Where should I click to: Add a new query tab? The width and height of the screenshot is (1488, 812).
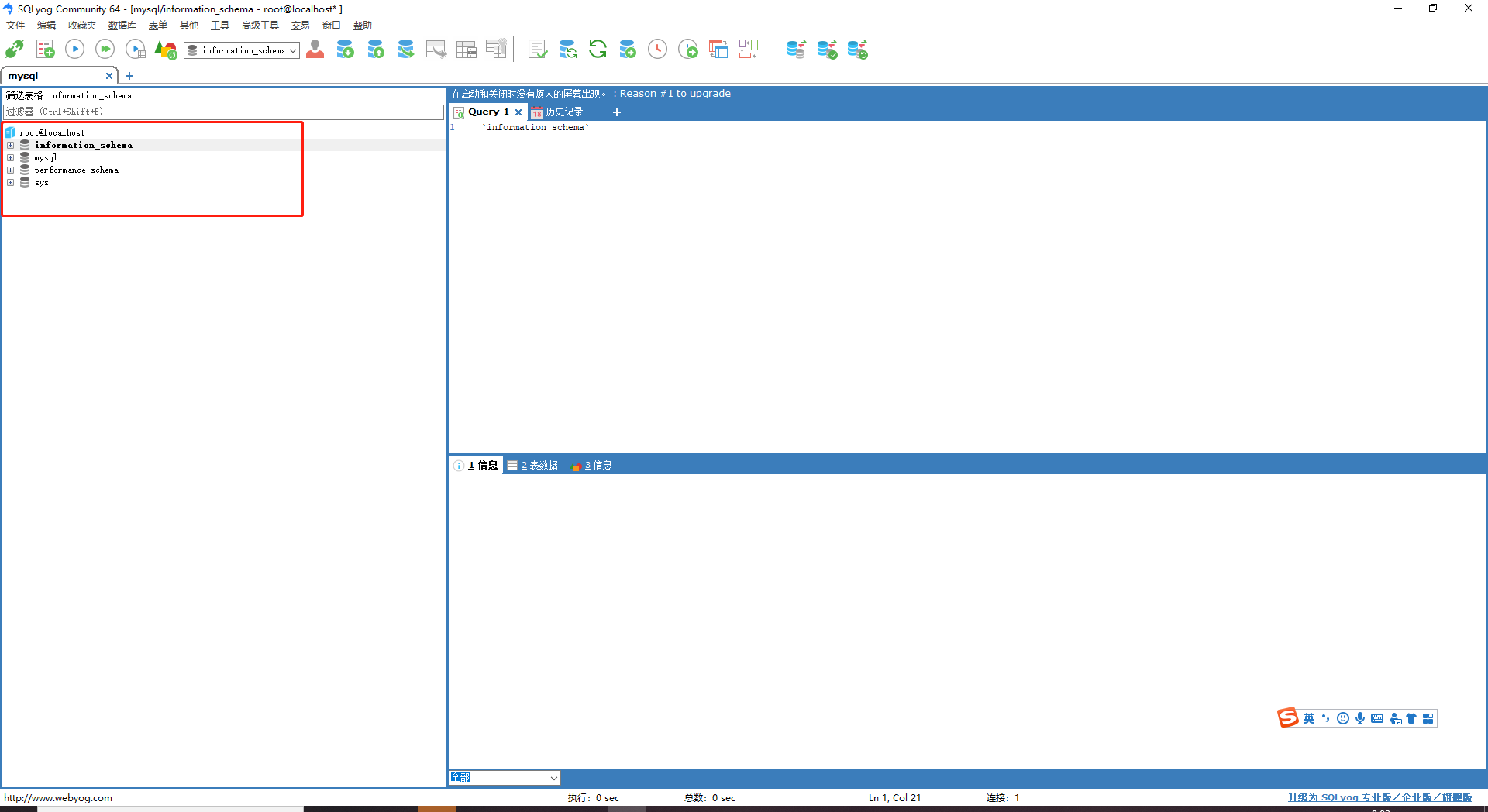coord(617,112)
